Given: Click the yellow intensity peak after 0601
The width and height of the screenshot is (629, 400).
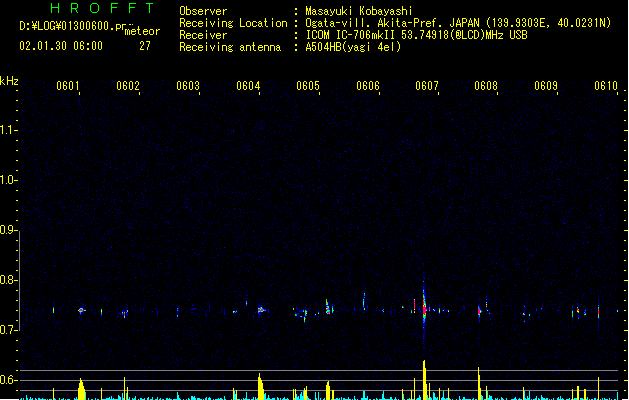Looking at the screenshot, I should (x=81, y=389).
